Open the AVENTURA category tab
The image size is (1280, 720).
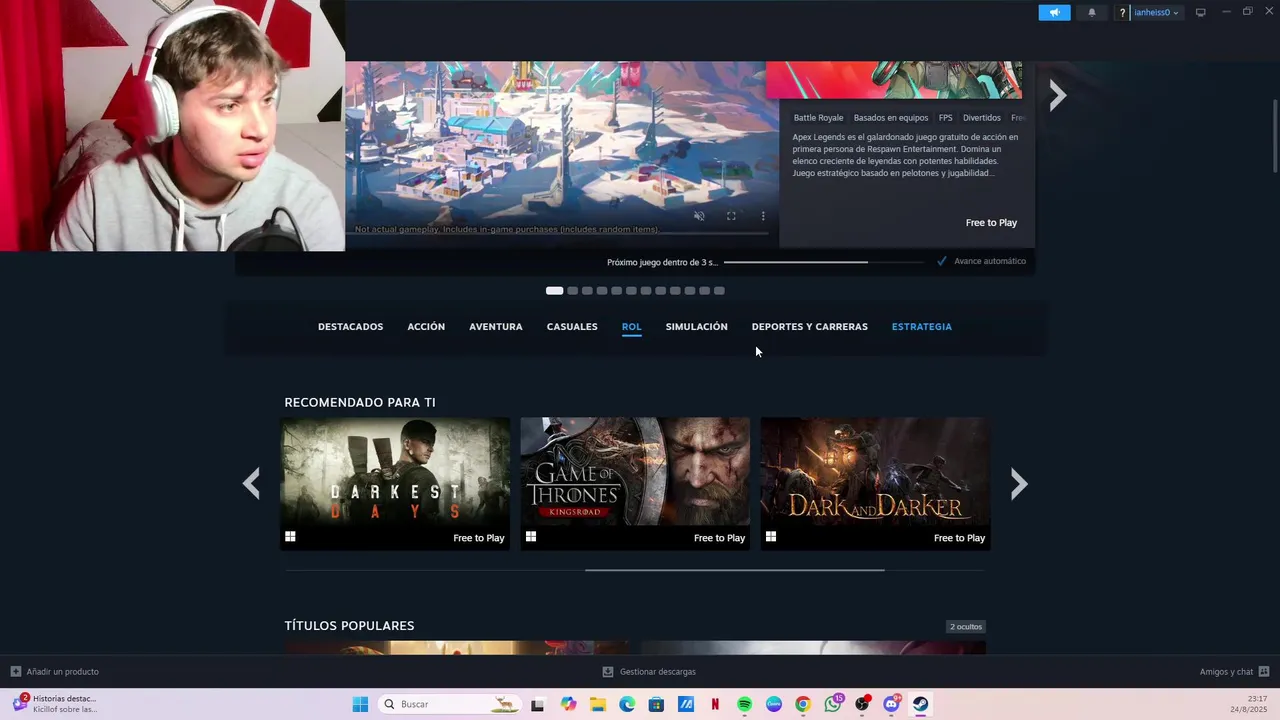click(496, 327)
